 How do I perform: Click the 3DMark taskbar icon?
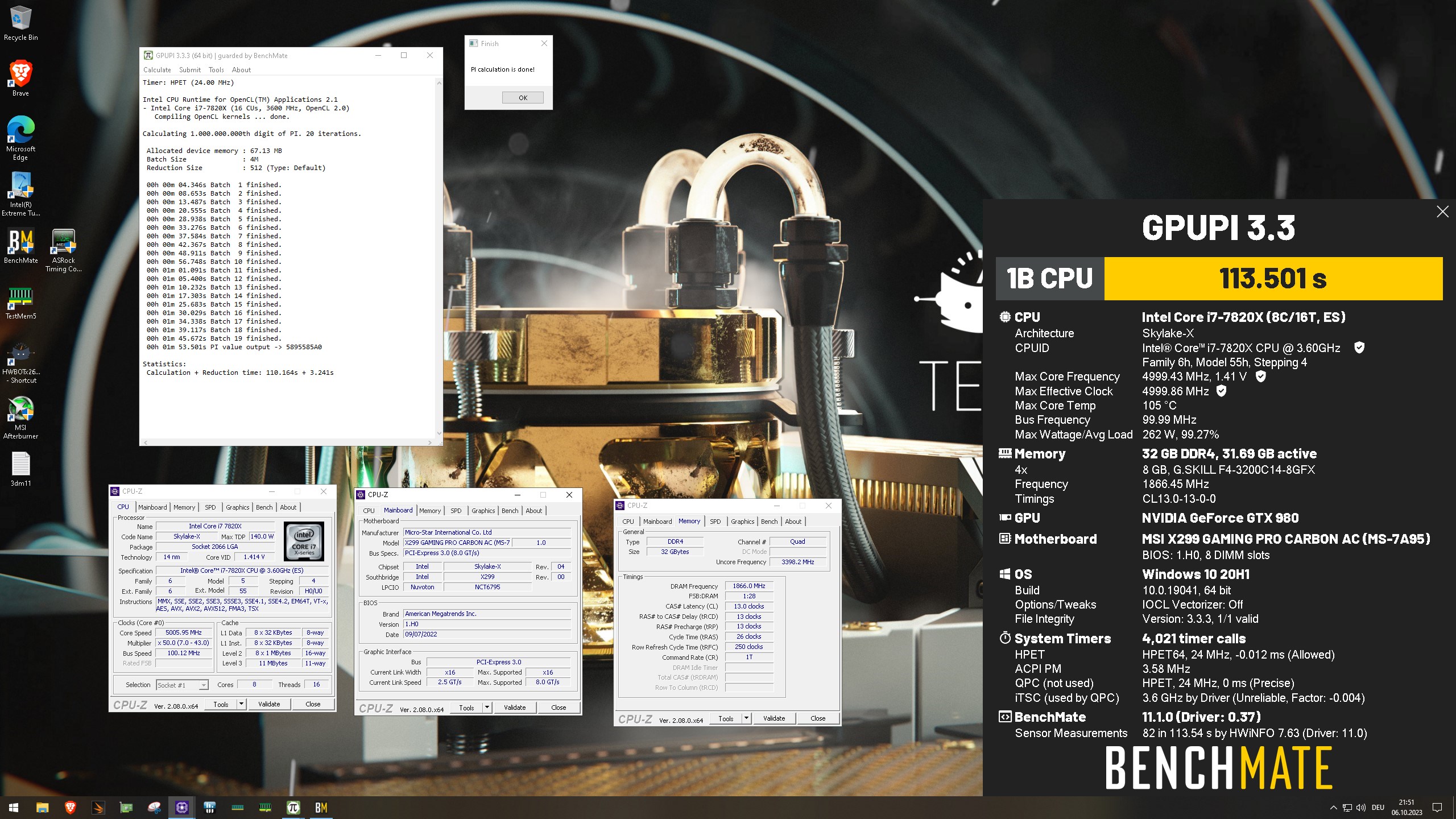(x=98, y=807)
